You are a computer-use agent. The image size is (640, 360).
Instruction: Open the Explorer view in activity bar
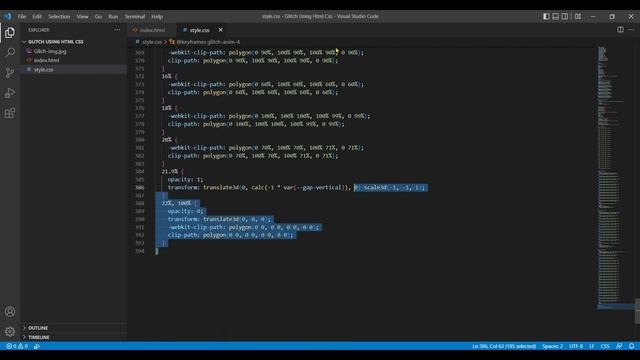pos(10,33)
